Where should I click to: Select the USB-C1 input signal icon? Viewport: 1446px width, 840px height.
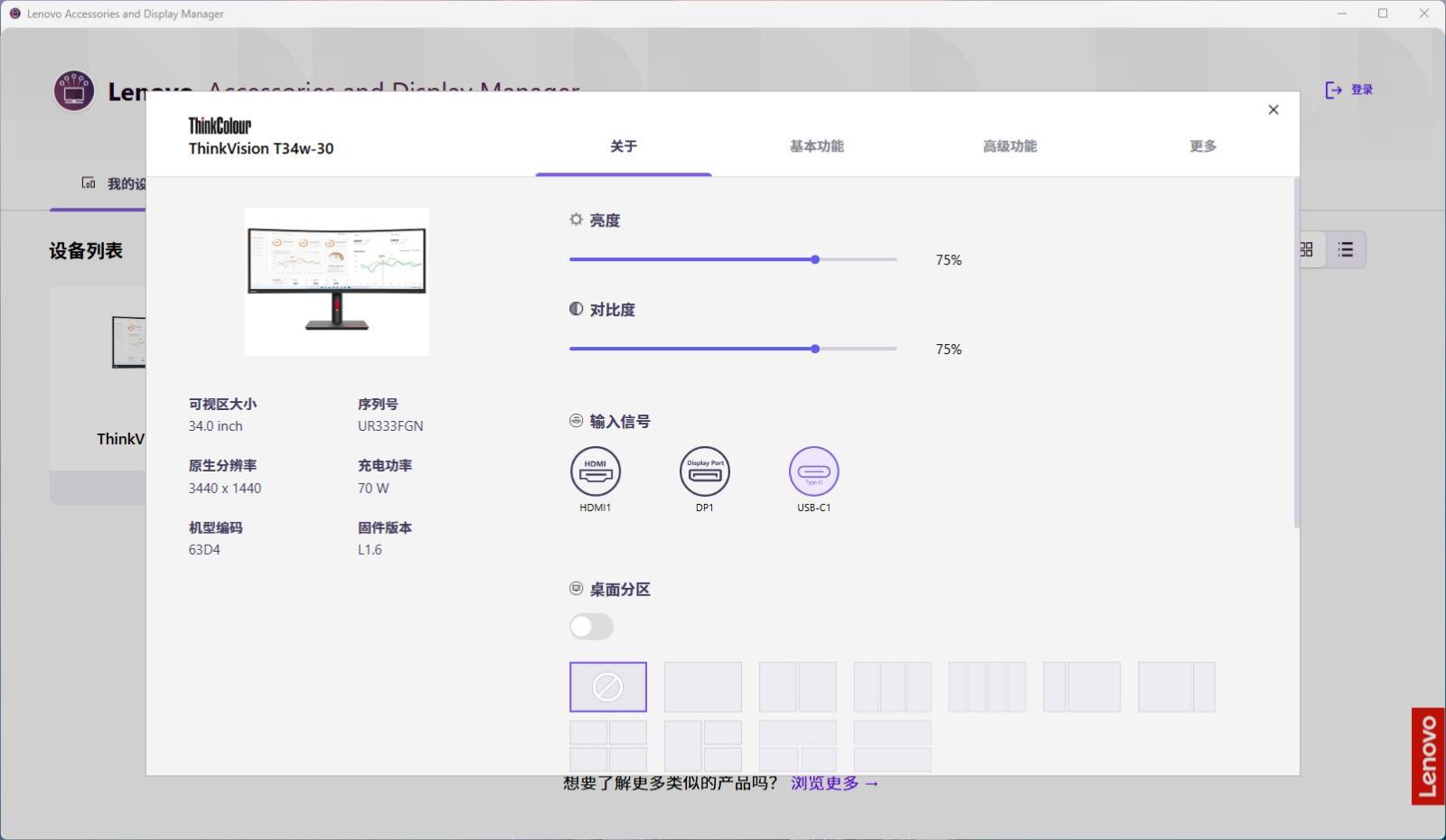click(813, 471)
